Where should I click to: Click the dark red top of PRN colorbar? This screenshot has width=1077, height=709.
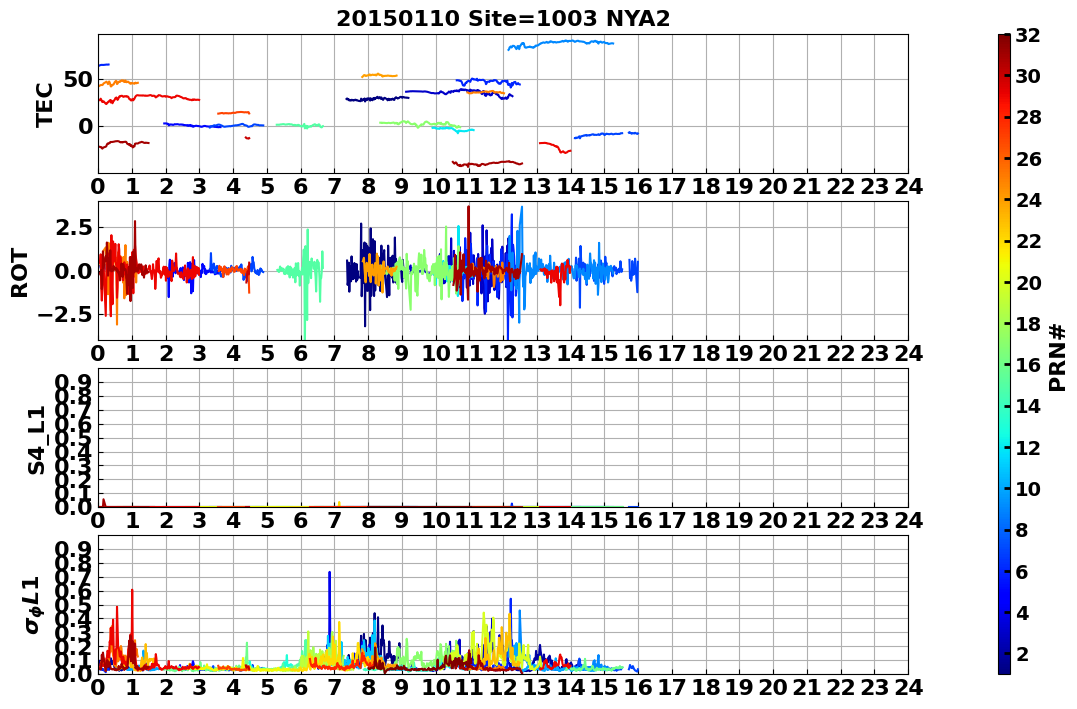pos(1004,40)
